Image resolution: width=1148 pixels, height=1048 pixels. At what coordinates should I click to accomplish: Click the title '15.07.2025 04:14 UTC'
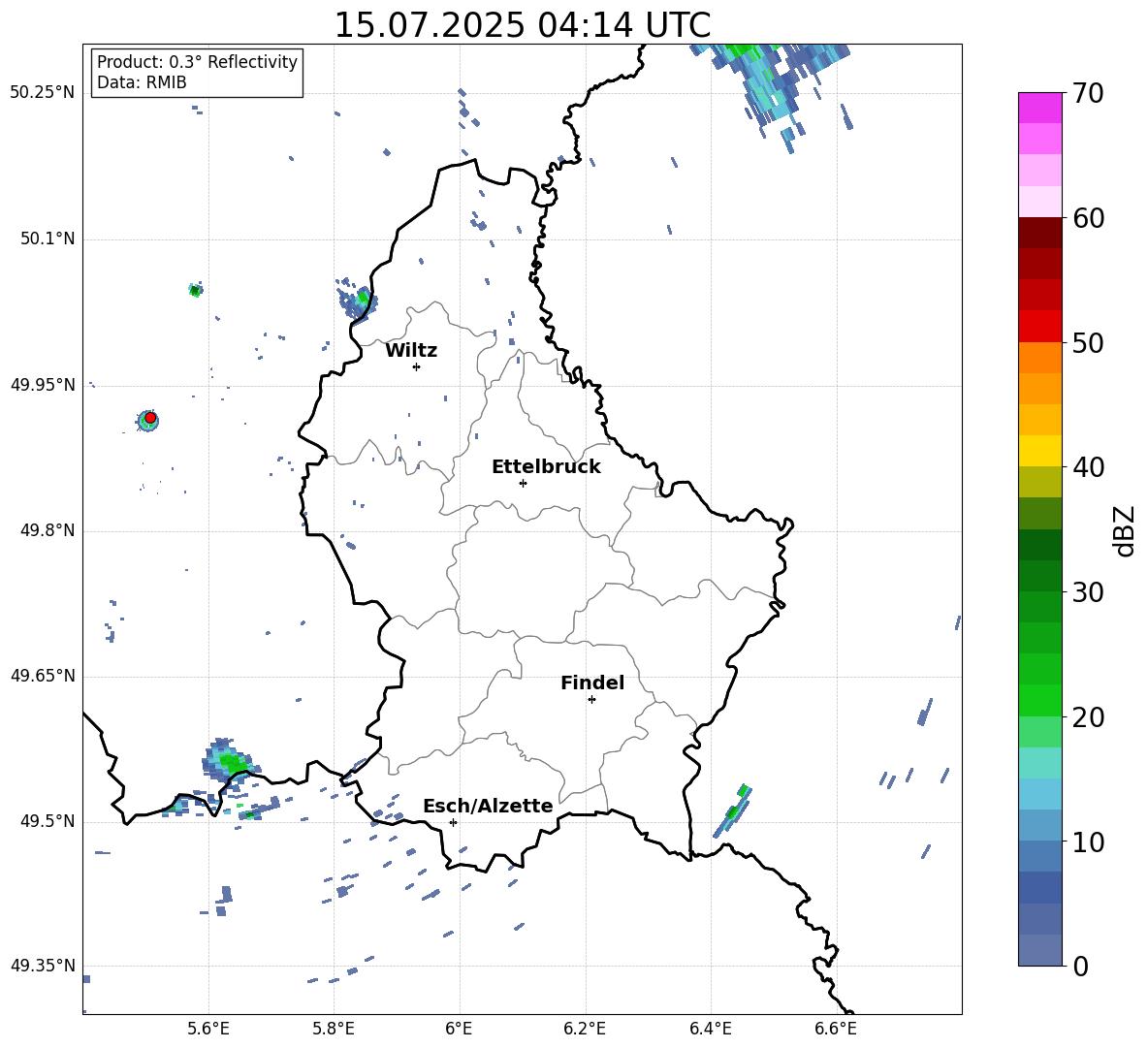coord(522,24)
